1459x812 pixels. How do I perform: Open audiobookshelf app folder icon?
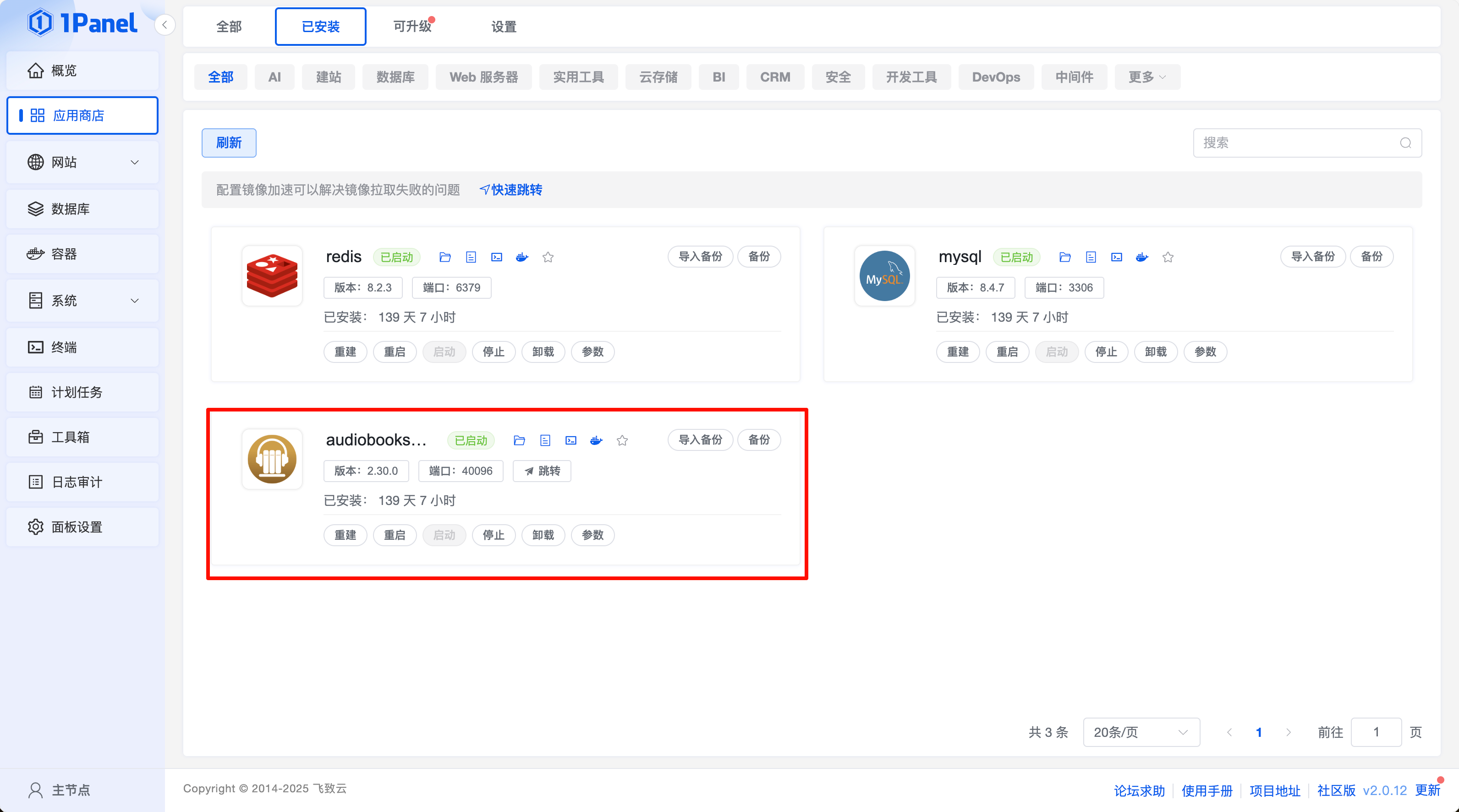[x=519, y=440]
